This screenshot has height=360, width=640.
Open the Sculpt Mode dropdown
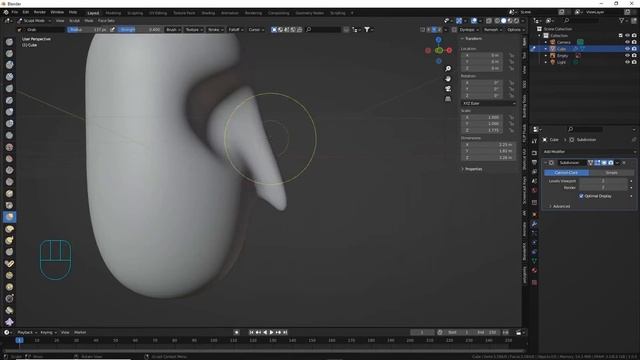[x=34, y=20]
